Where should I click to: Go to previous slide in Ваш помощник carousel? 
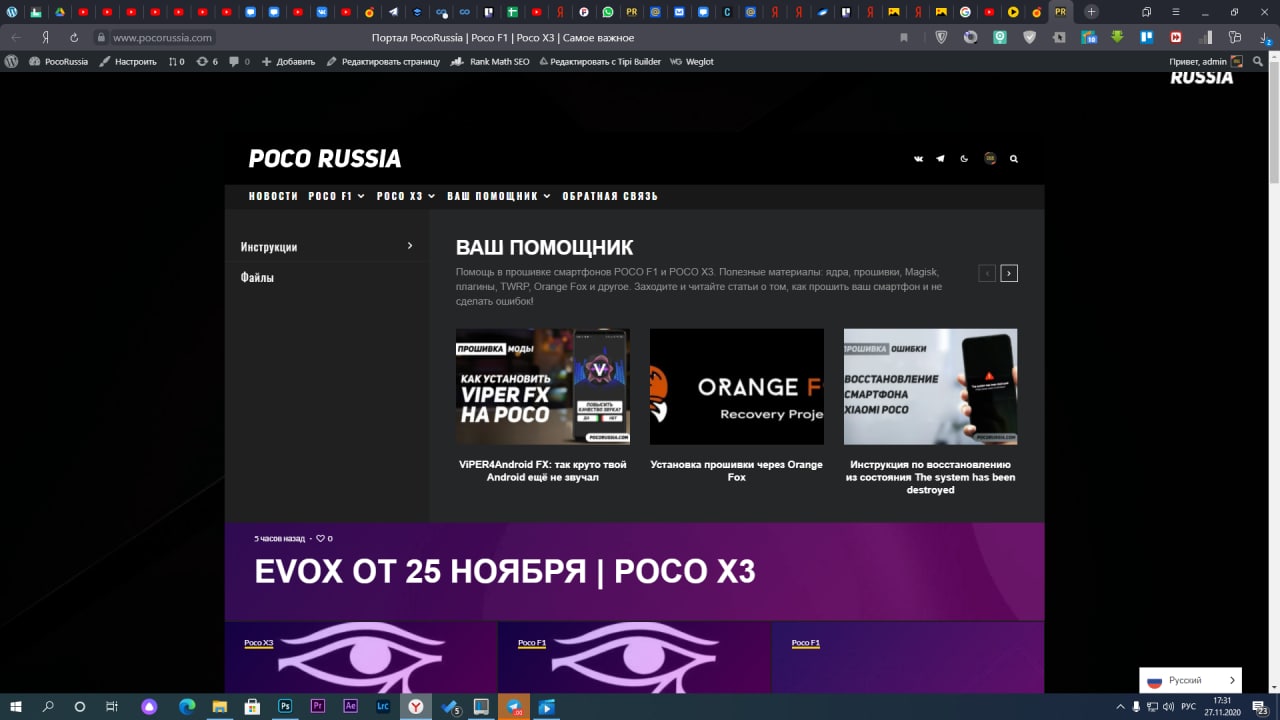pos(987,273)
